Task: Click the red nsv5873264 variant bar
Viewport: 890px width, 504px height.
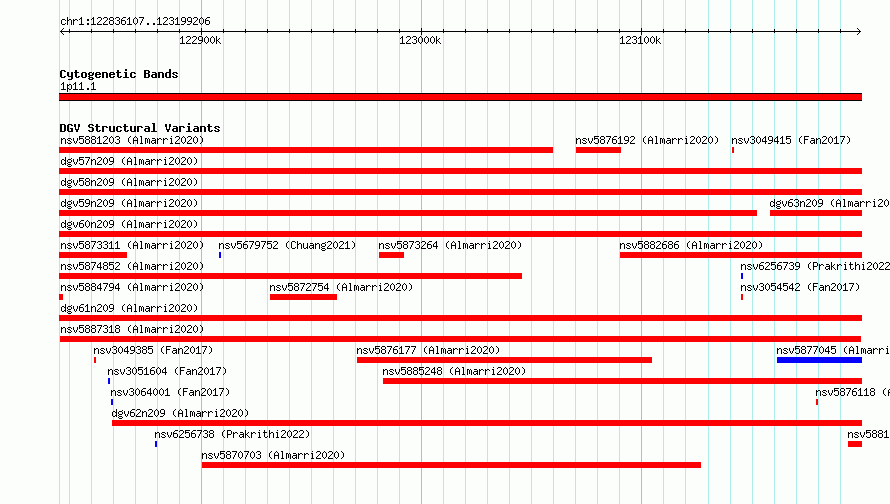Action: point(391,255)
